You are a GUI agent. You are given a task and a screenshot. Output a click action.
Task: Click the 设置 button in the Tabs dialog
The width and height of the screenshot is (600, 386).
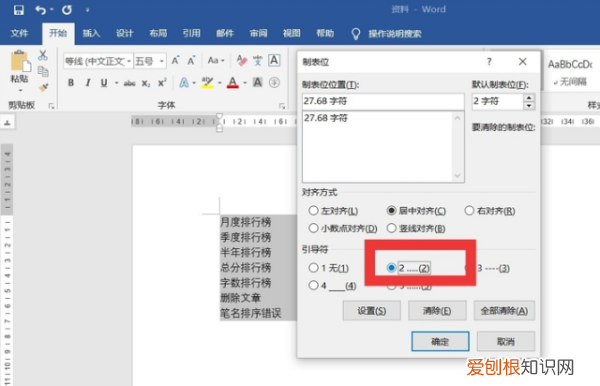click(372, 311)
